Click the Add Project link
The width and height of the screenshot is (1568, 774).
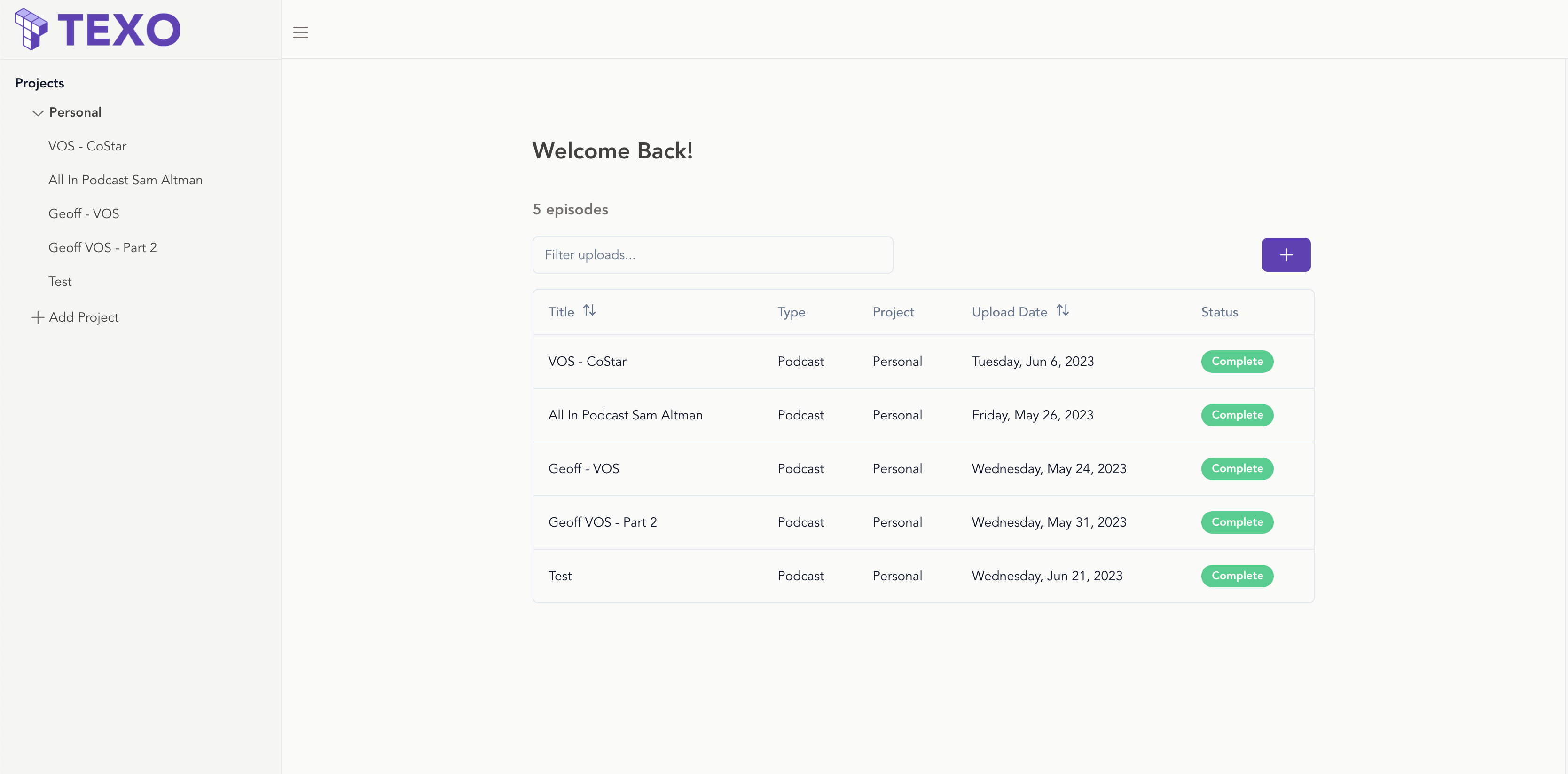pyautogui.click(x=84, y=317)
